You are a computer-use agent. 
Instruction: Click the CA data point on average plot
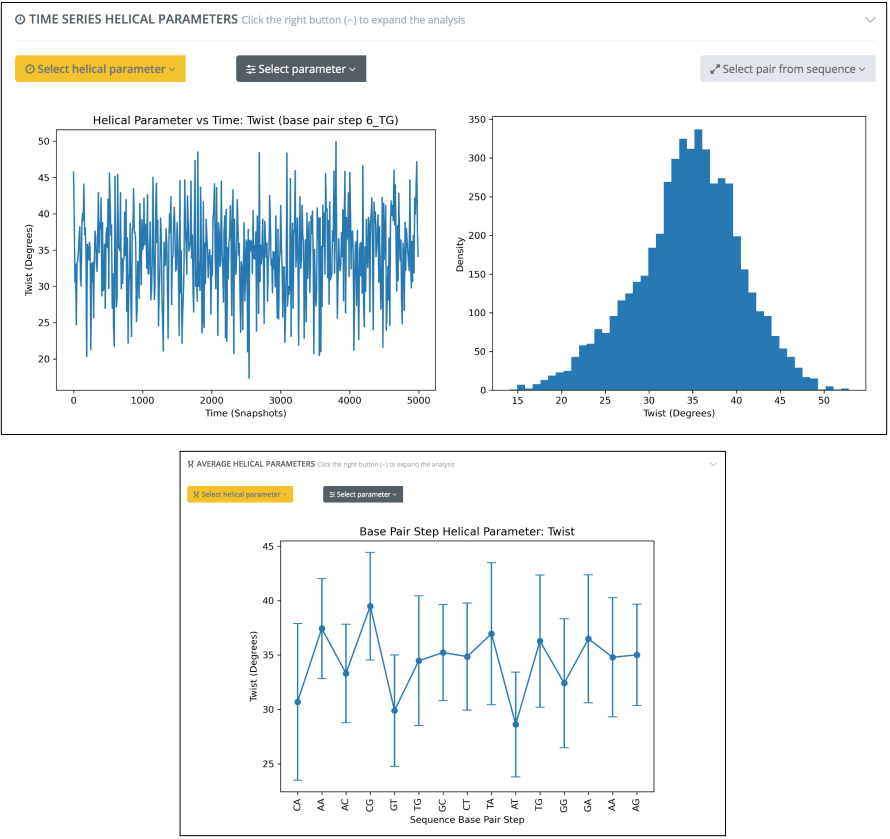coord(297,702)
